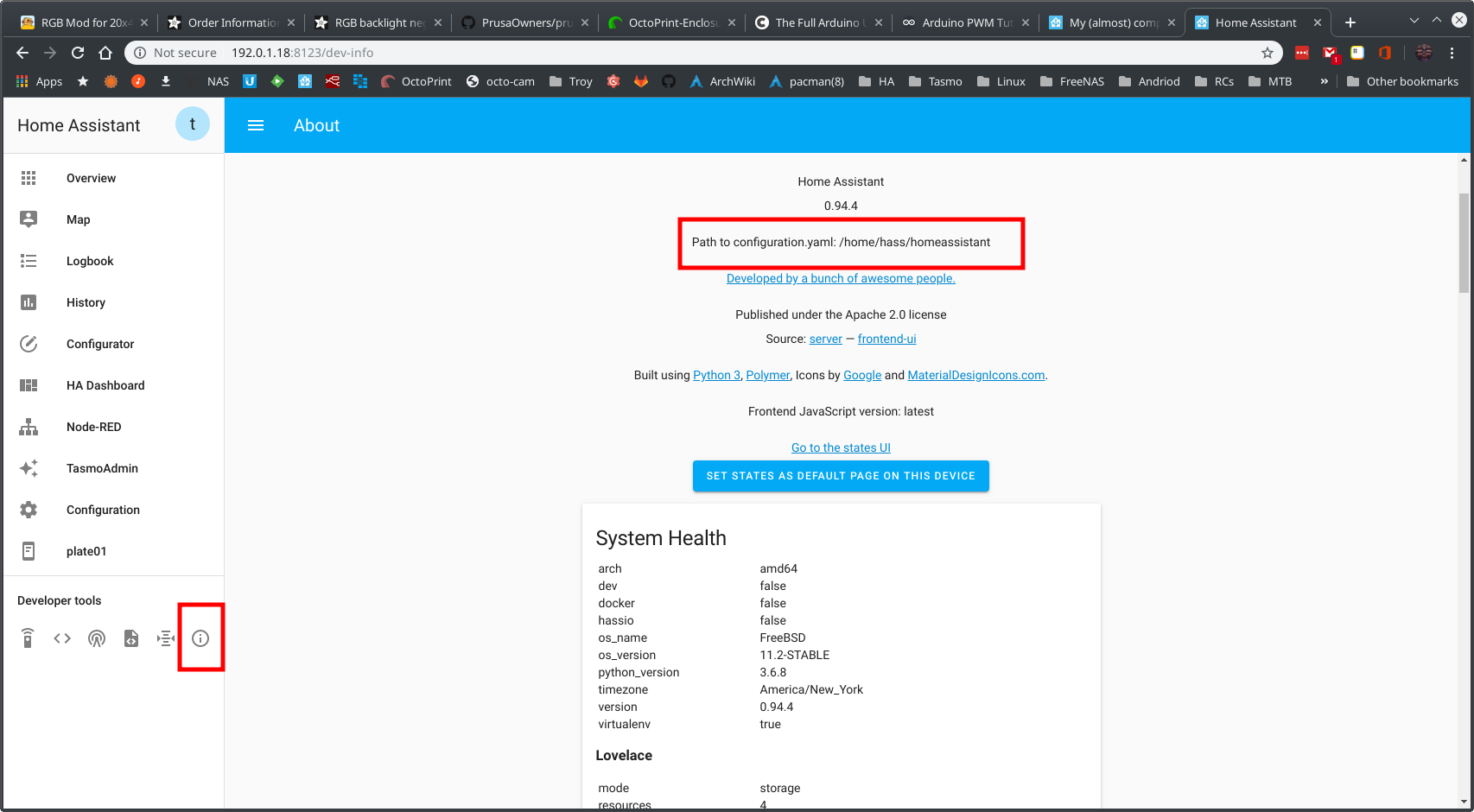Expand the Other bookmarks folder
This screenshot has width=1474, height=812.
1403,81
